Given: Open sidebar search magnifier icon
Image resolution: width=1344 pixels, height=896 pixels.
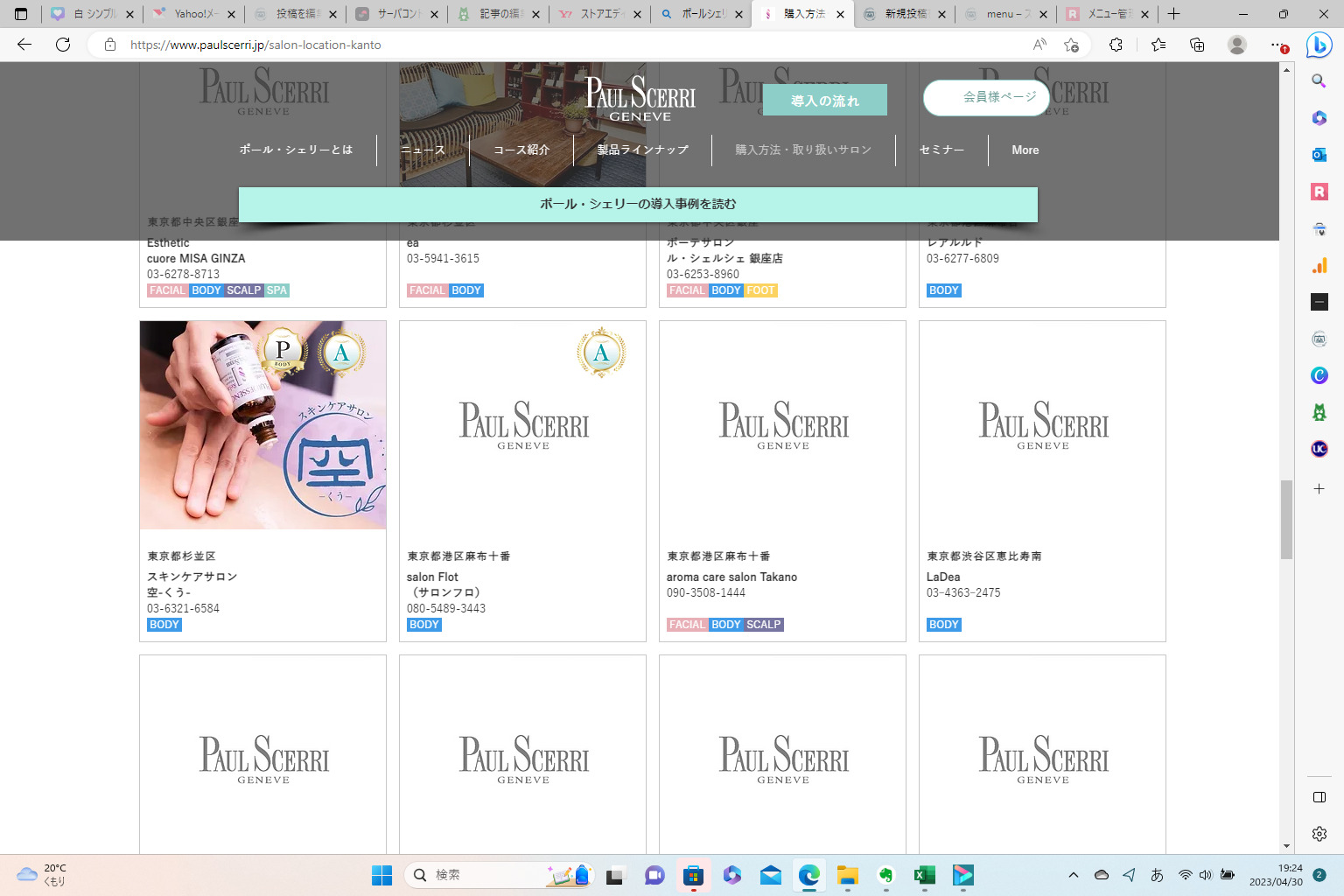Looking at the screenshot, I should click(x=1319, y=81).
